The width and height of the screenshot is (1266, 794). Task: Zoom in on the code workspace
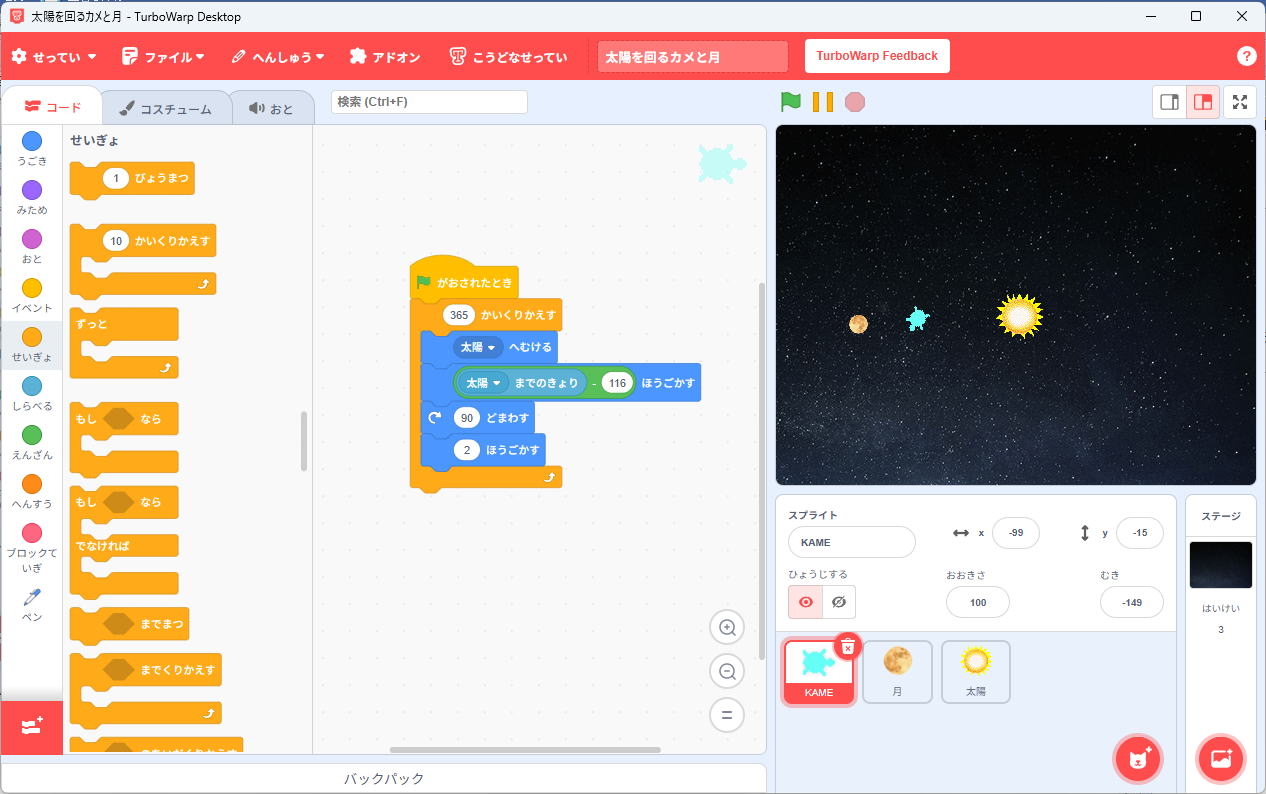(x=727, y=628)
